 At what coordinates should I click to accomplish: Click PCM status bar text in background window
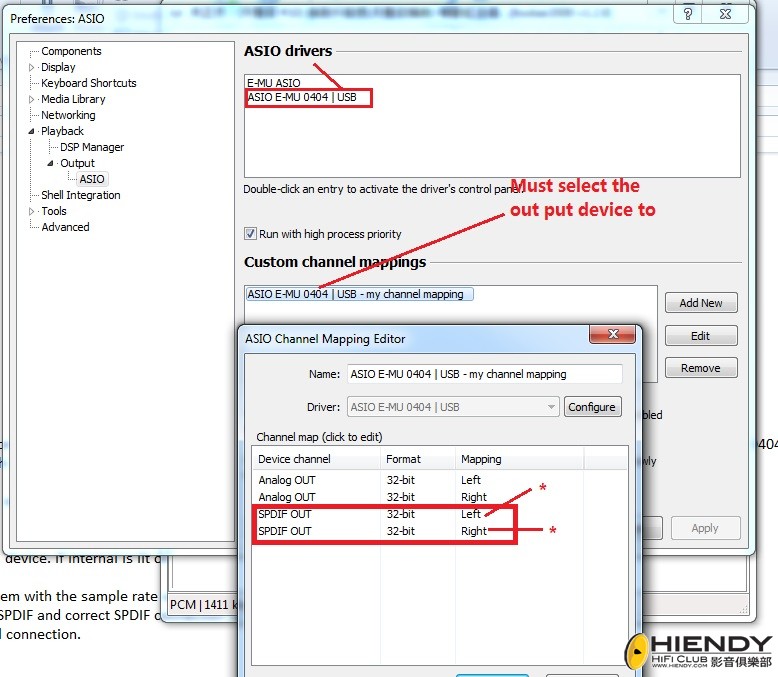tap(203, 605)
